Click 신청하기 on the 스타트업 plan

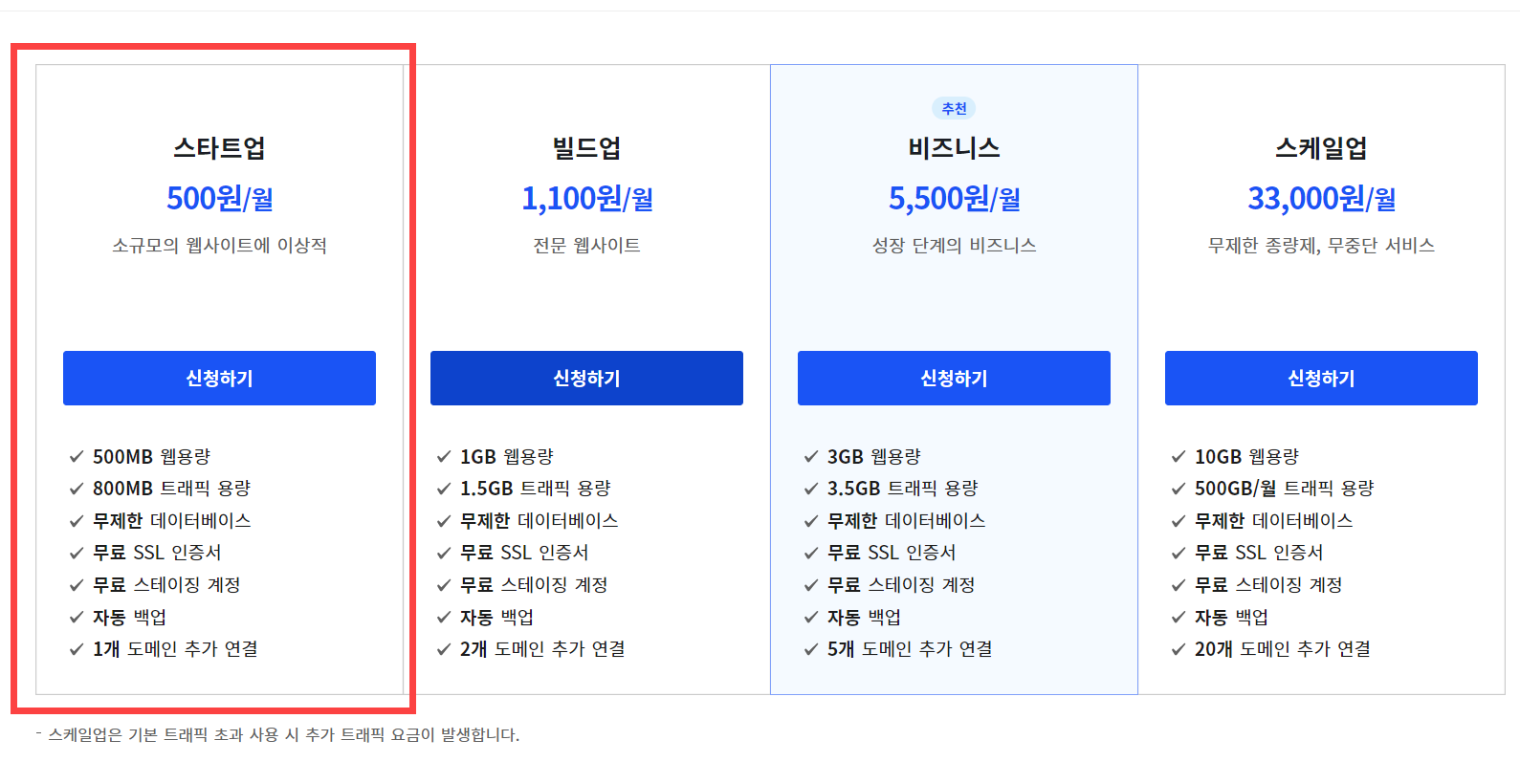(x=219, y=378)
